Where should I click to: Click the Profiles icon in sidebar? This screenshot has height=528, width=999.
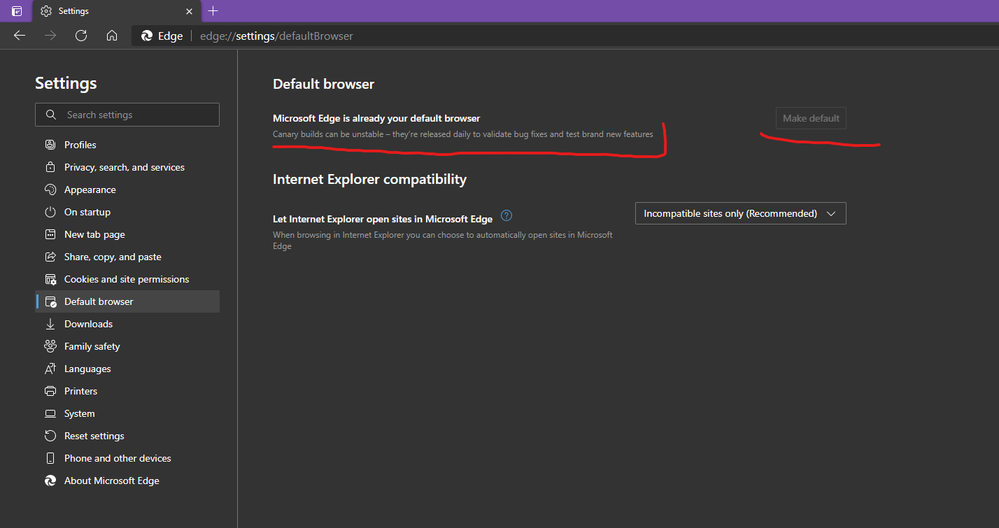[x=50, y=145]
